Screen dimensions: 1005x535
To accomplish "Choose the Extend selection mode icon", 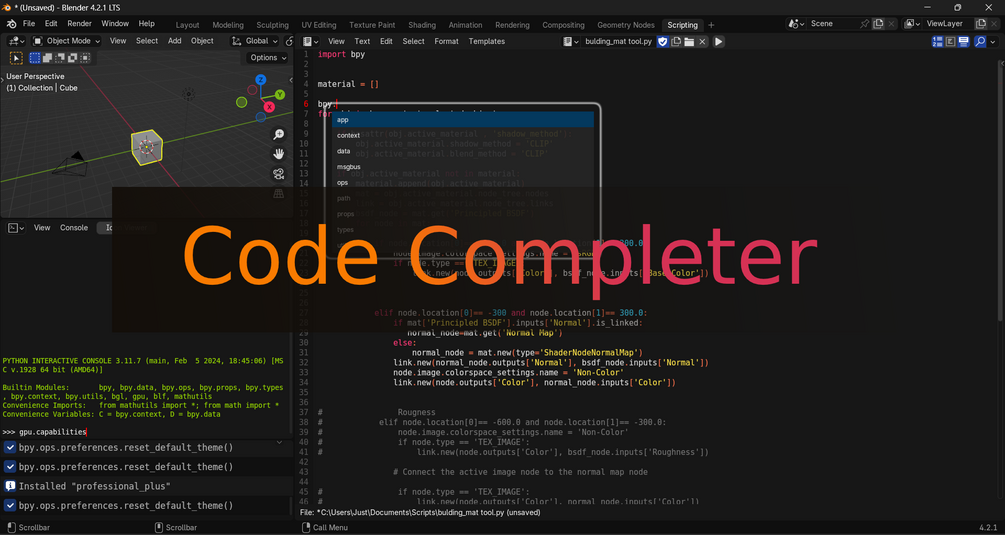I will [47, 58].
